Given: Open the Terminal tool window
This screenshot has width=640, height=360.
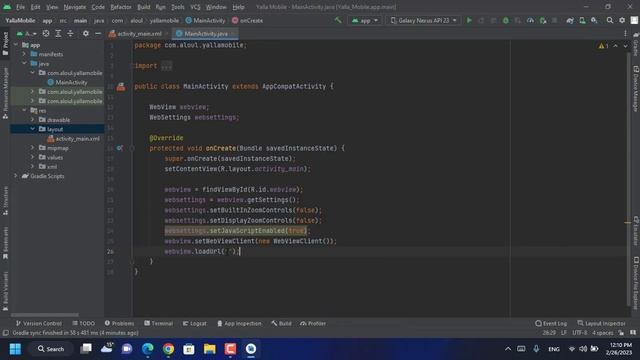Looking at the screenshot, I should [158, 323].
